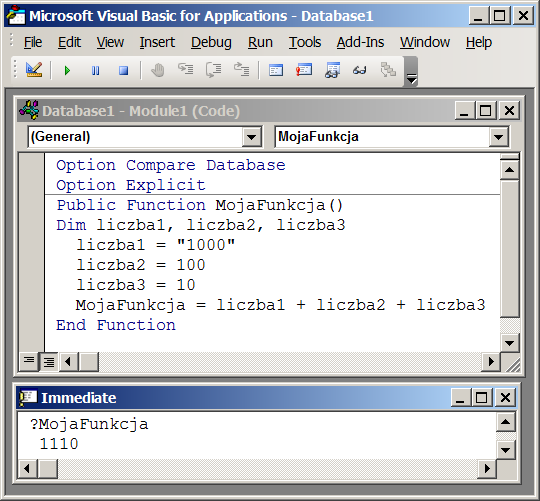Image resolution: width=540 pixels, height=501 pixels.
Task: Click the Immediate window title icon
Action: (x=28, y=397)
